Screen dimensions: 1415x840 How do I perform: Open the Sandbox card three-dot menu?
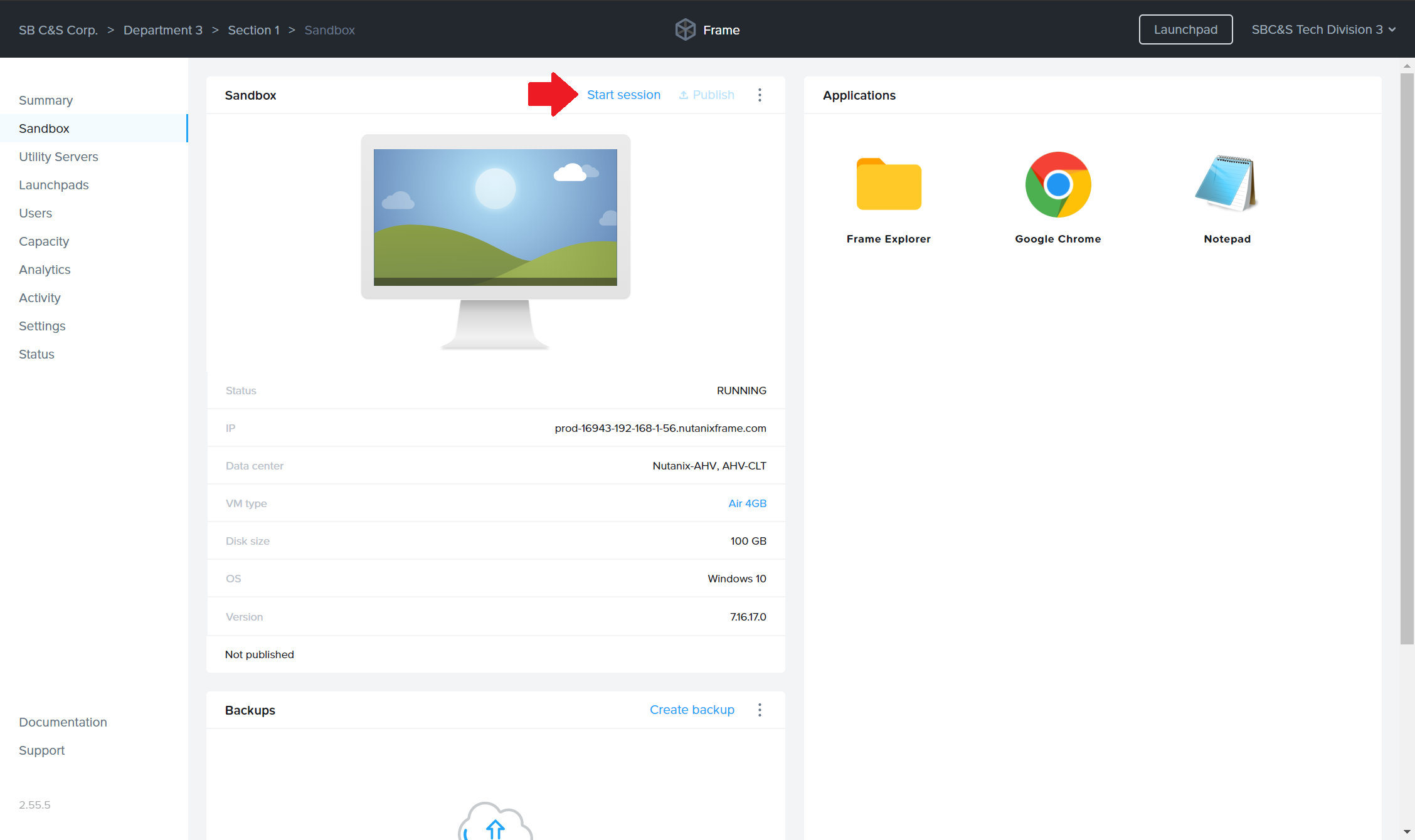(x=760, y=95)
